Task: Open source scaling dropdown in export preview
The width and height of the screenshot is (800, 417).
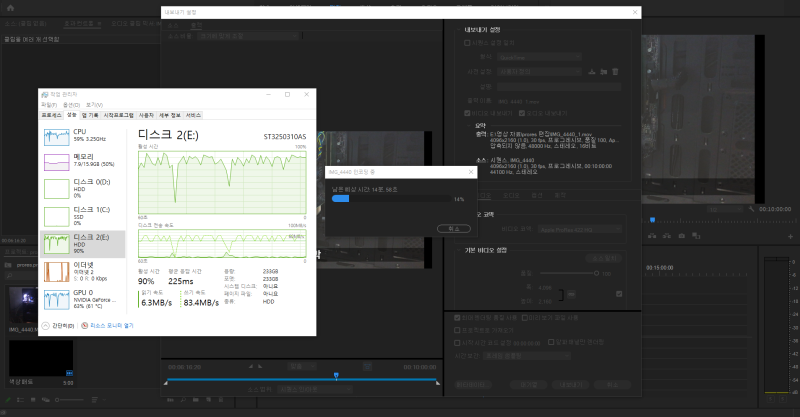Action: 248,36
